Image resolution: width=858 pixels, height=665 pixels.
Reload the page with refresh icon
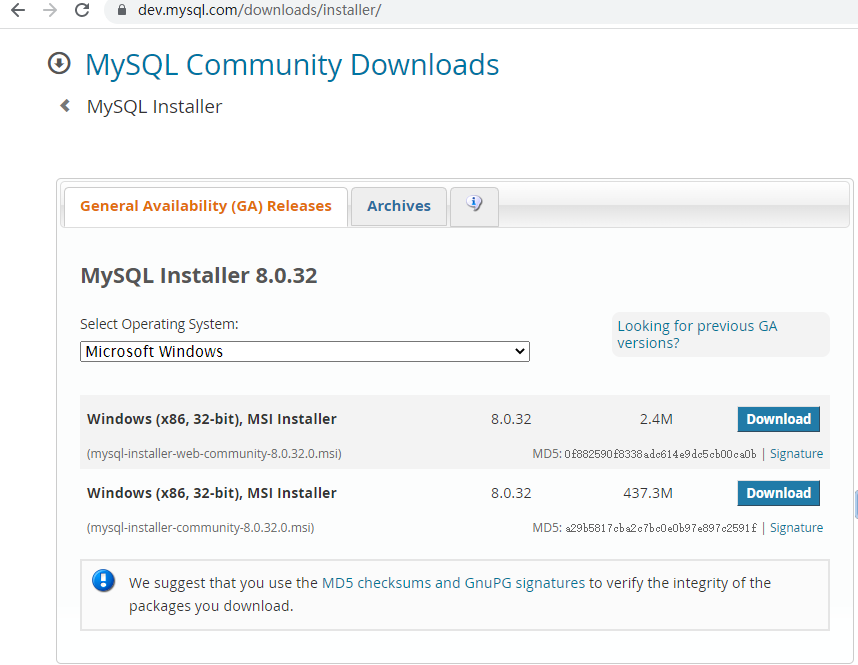click(x=82, y=10)
